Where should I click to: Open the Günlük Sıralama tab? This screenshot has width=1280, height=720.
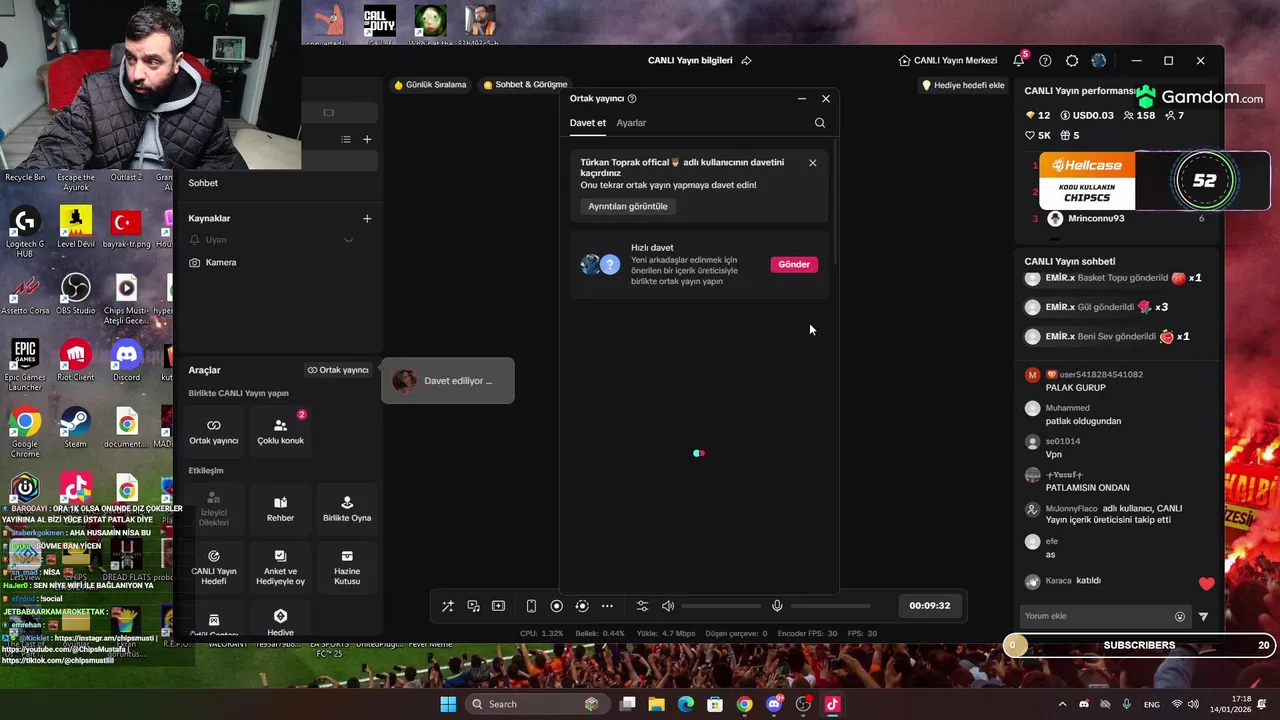pos(430,85)
